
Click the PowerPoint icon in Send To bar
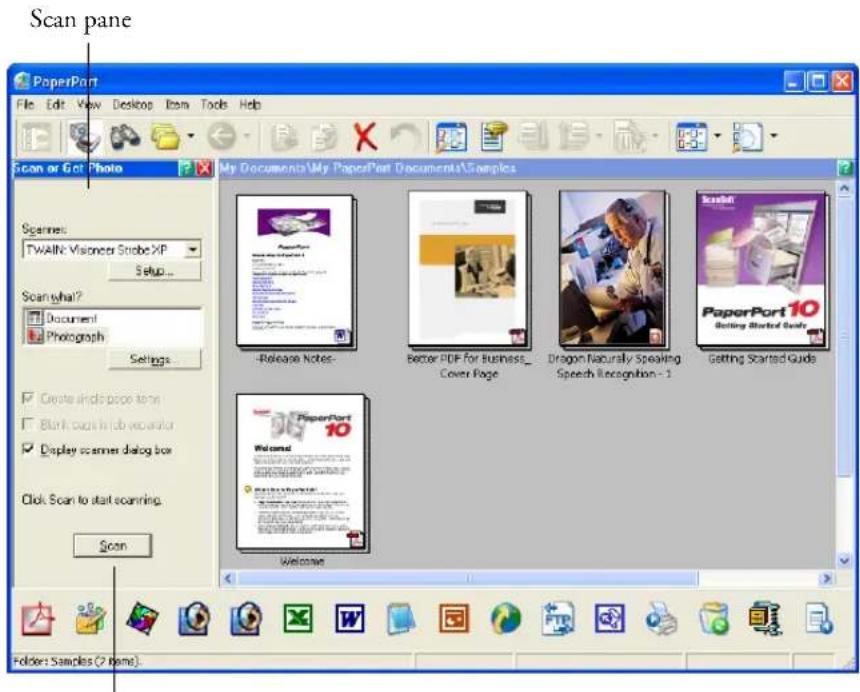[454, 619]
